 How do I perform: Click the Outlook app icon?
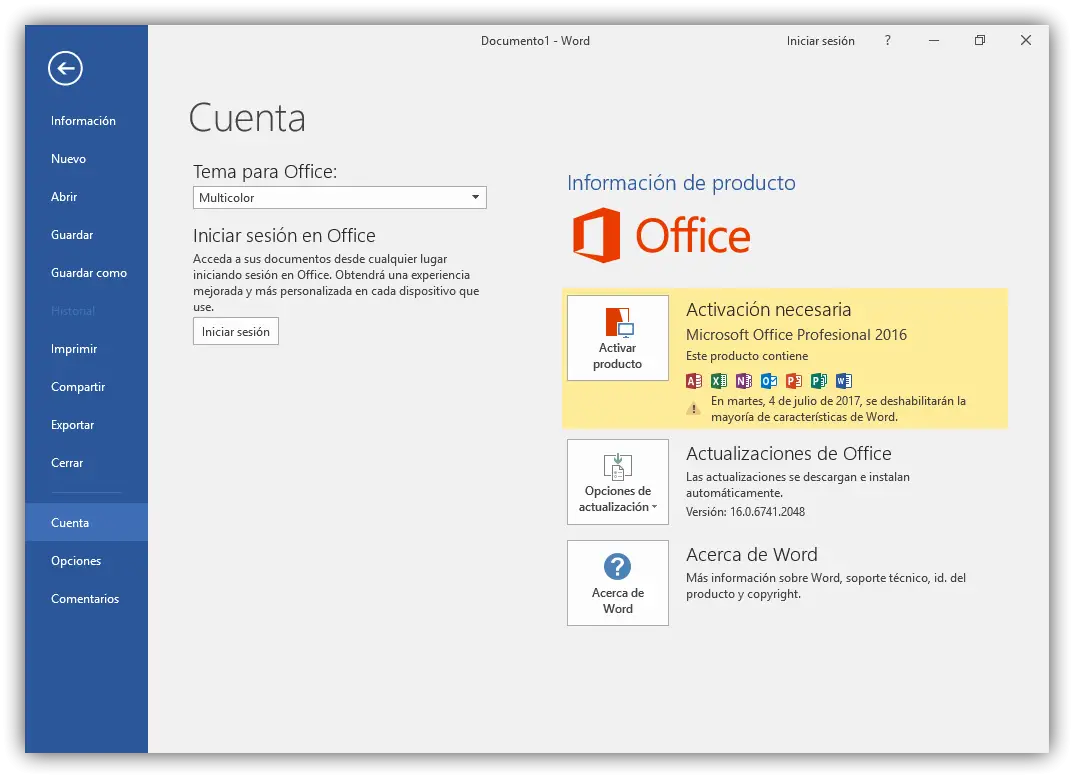pyautogui.click(x=769, y=381)
